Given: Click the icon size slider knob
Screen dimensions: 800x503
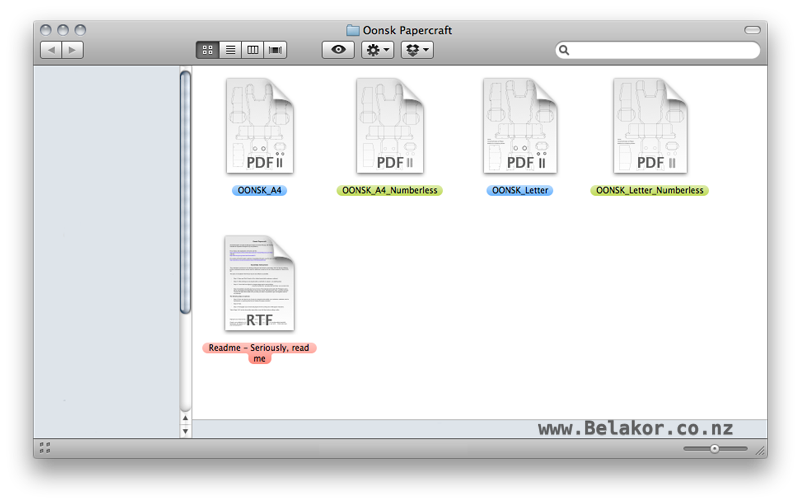Looking at the screenshot, I should [x=714, y=448].
